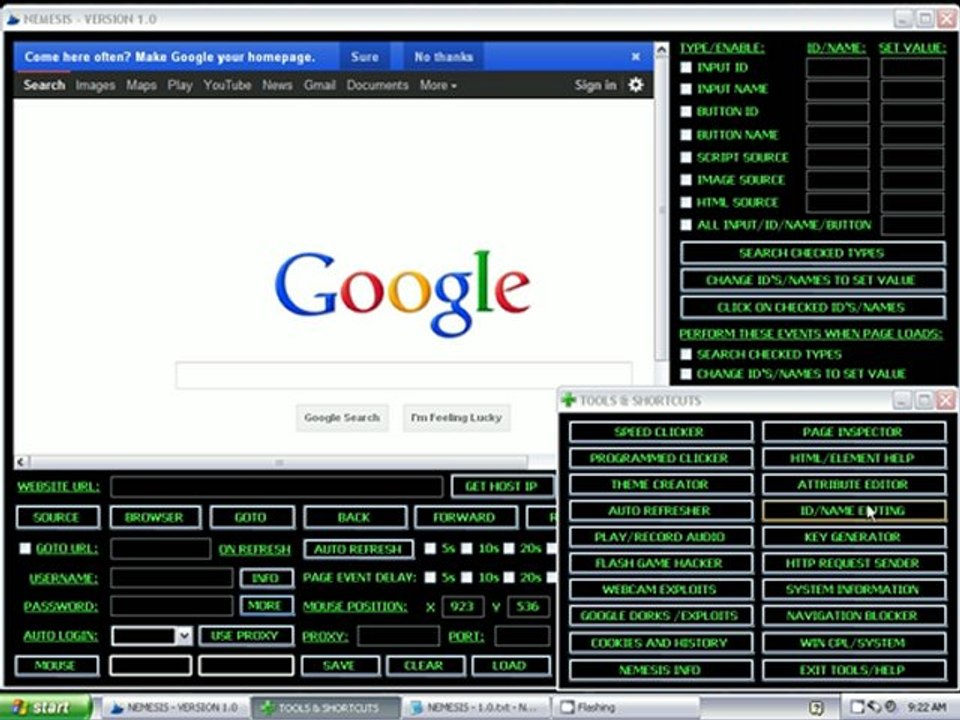The width and height of the screenshot is (960, 720).
Task: Click Sure on homepage prompt
Action: (x=365, y=57)
